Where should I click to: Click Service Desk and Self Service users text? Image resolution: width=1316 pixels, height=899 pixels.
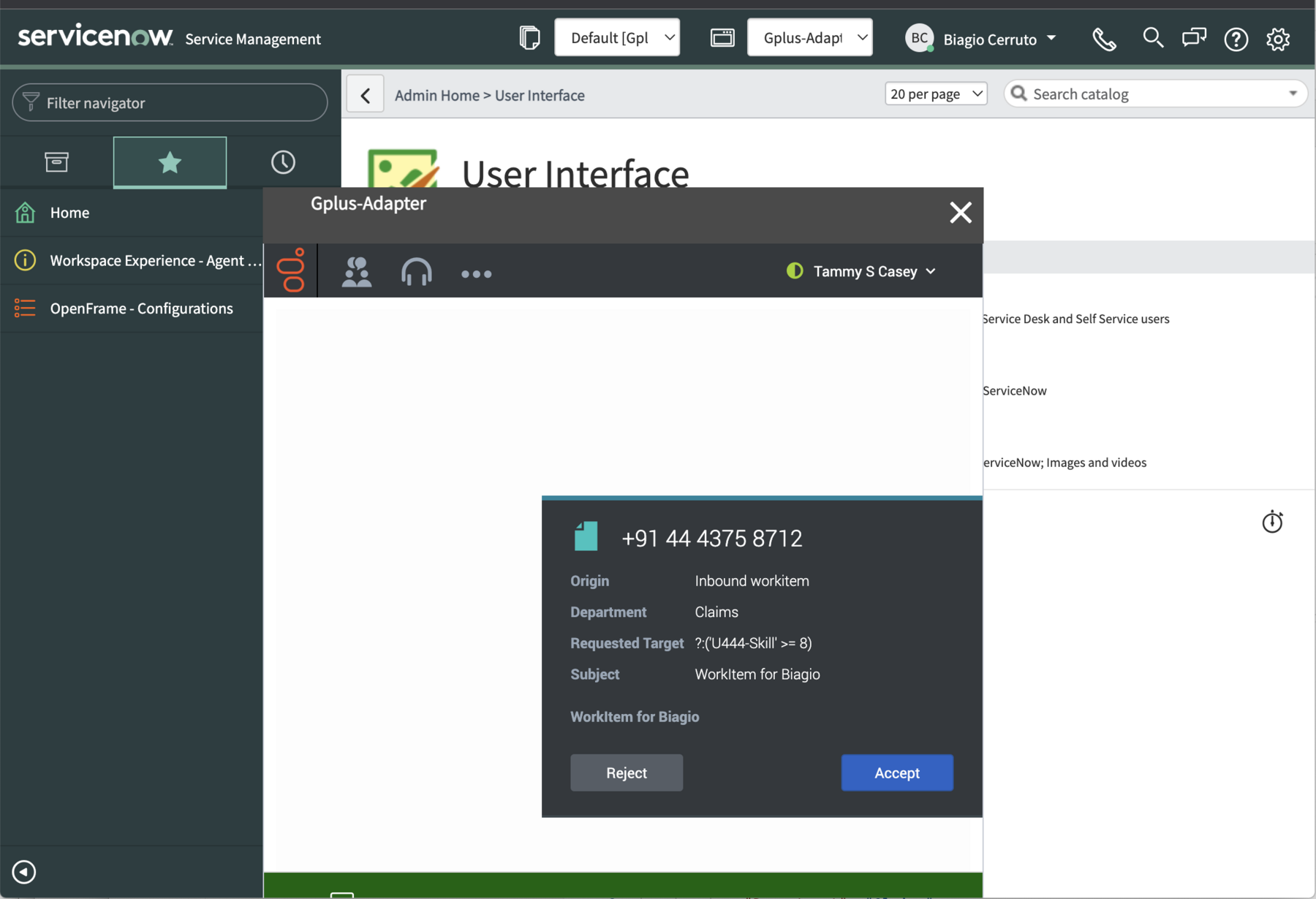click(1075, 319)
